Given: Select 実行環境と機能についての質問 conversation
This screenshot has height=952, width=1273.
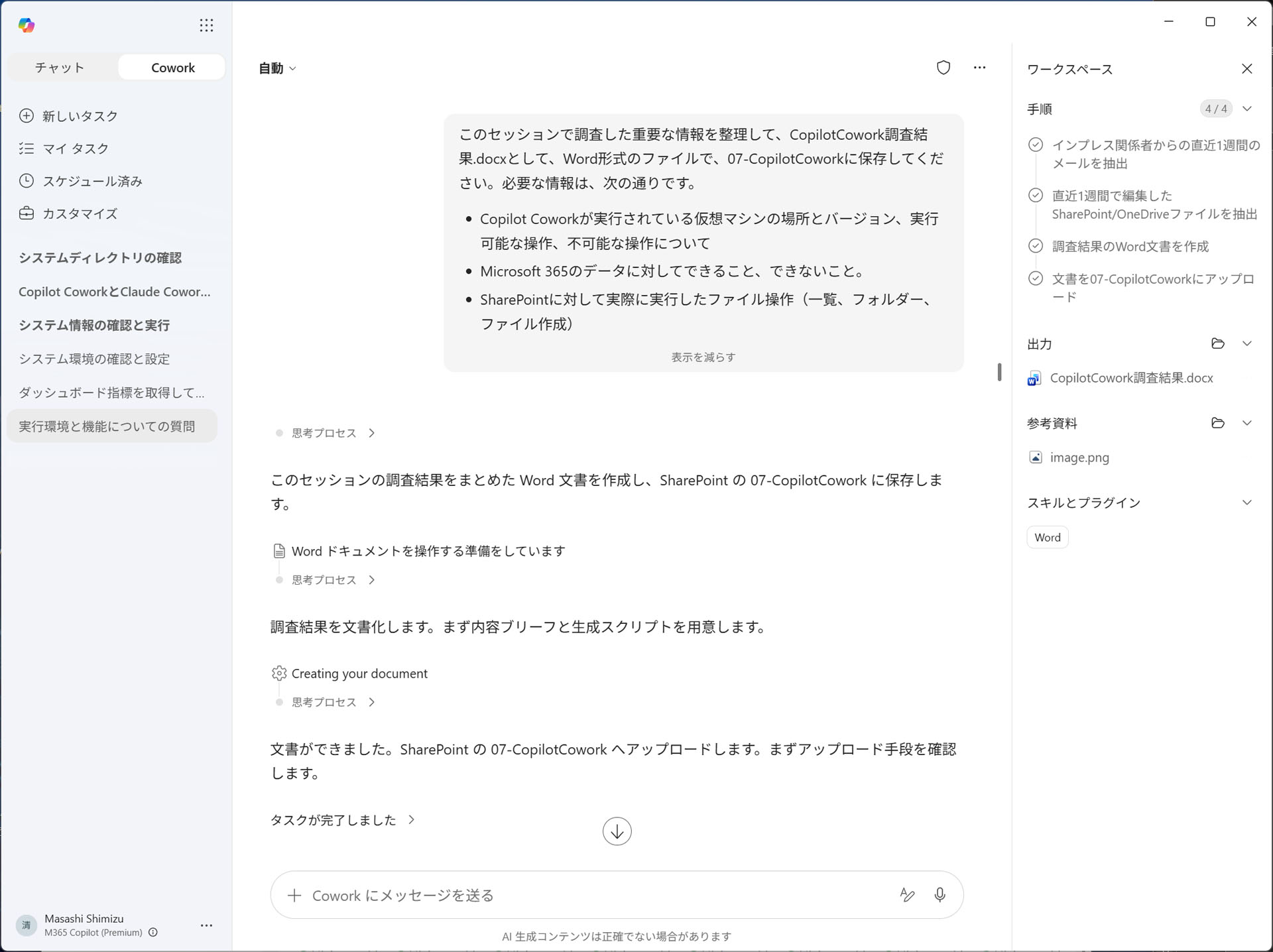Looking at the screenshot, I should [x=112, y=426].
